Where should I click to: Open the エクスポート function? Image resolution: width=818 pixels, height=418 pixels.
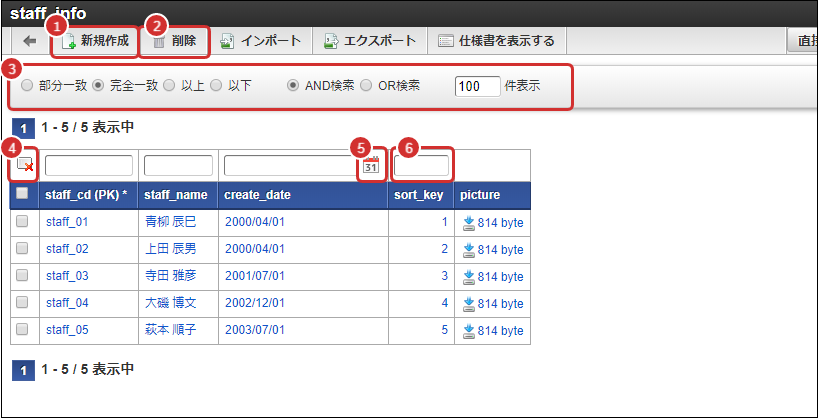[369, 41]
